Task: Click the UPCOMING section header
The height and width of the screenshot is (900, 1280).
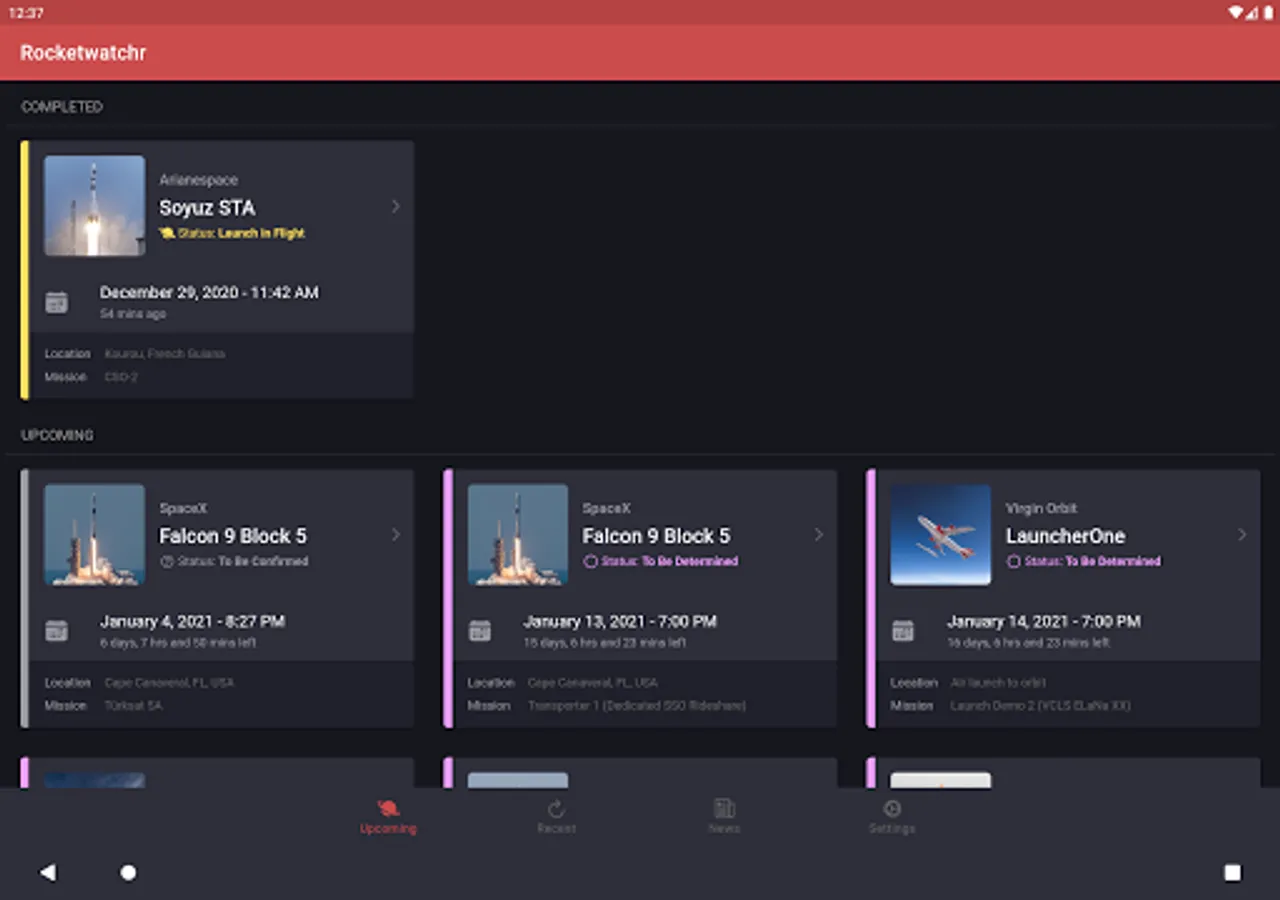Action: 57,435
